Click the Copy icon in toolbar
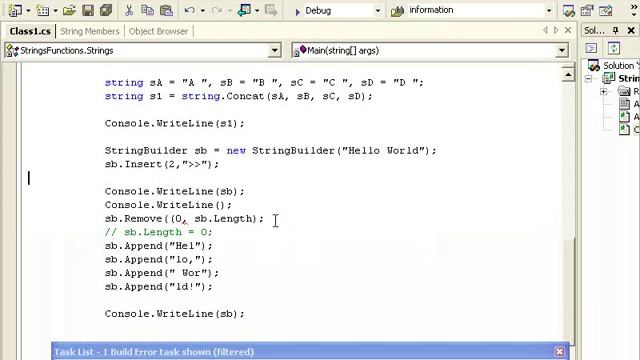Screen dimensions: 640x360 pos(147,10)
